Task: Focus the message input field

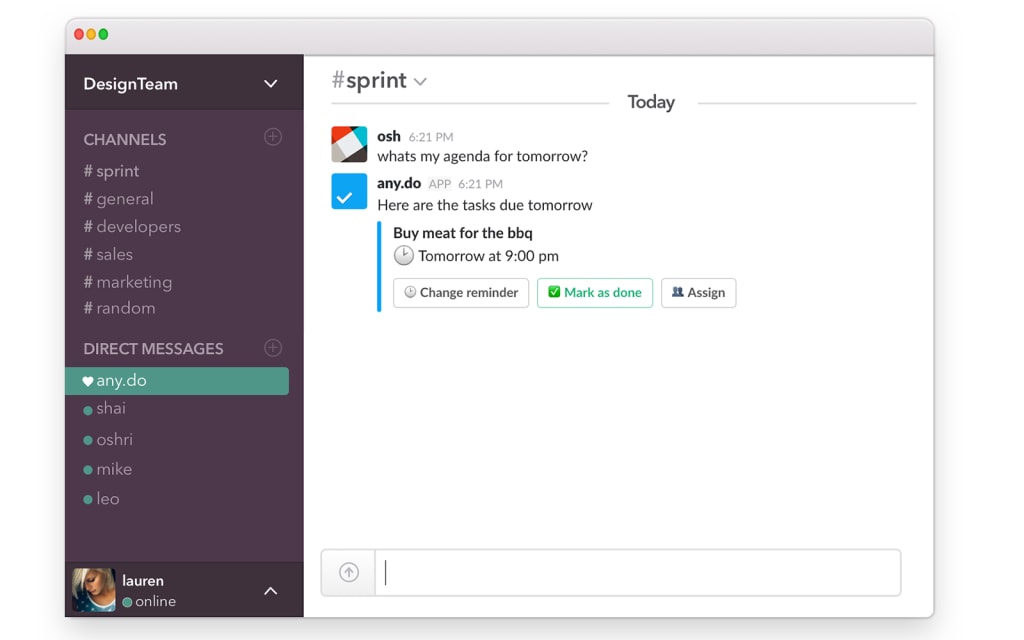Action: tap(638, 573)
